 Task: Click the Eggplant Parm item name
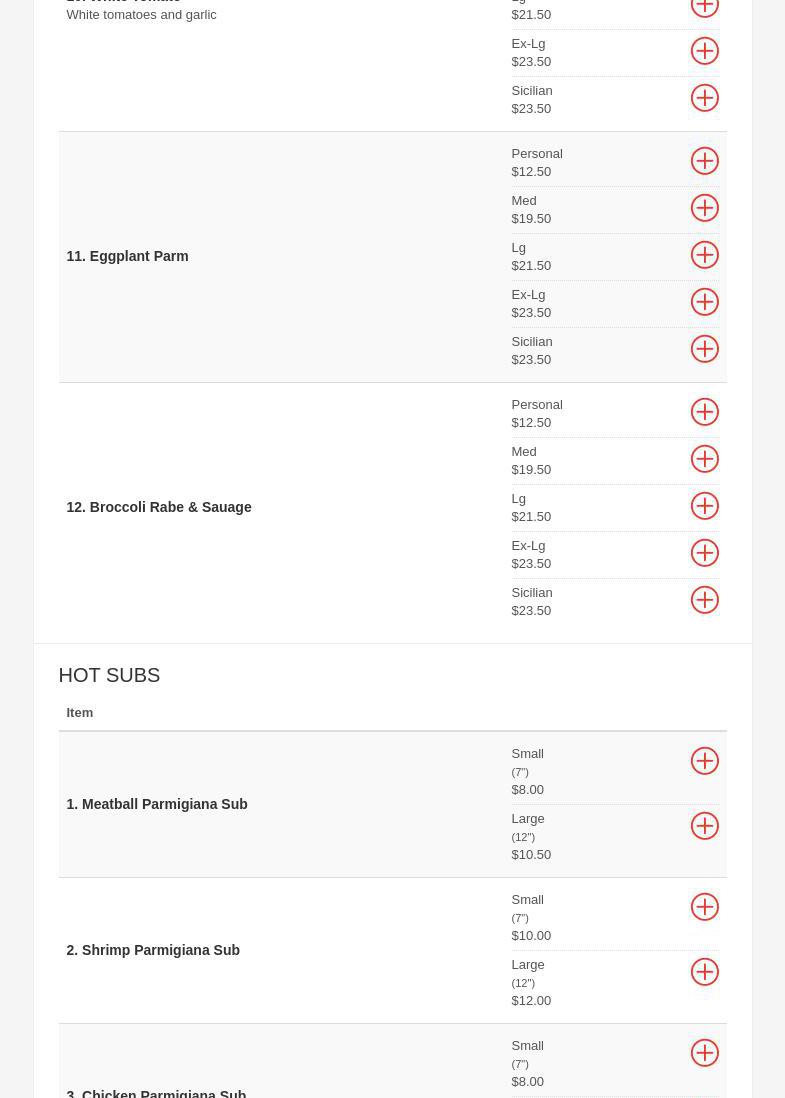[127, 256]
